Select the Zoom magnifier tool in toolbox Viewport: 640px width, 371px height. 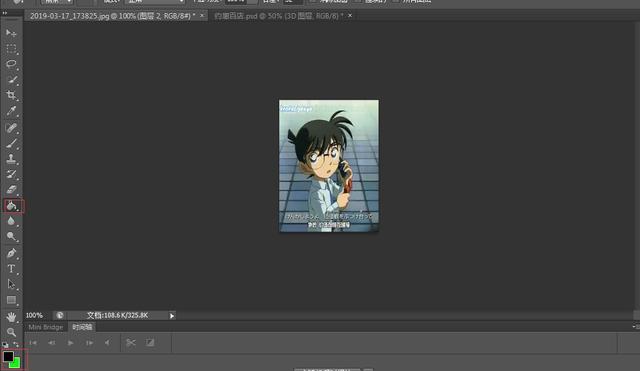pos(11,332)
